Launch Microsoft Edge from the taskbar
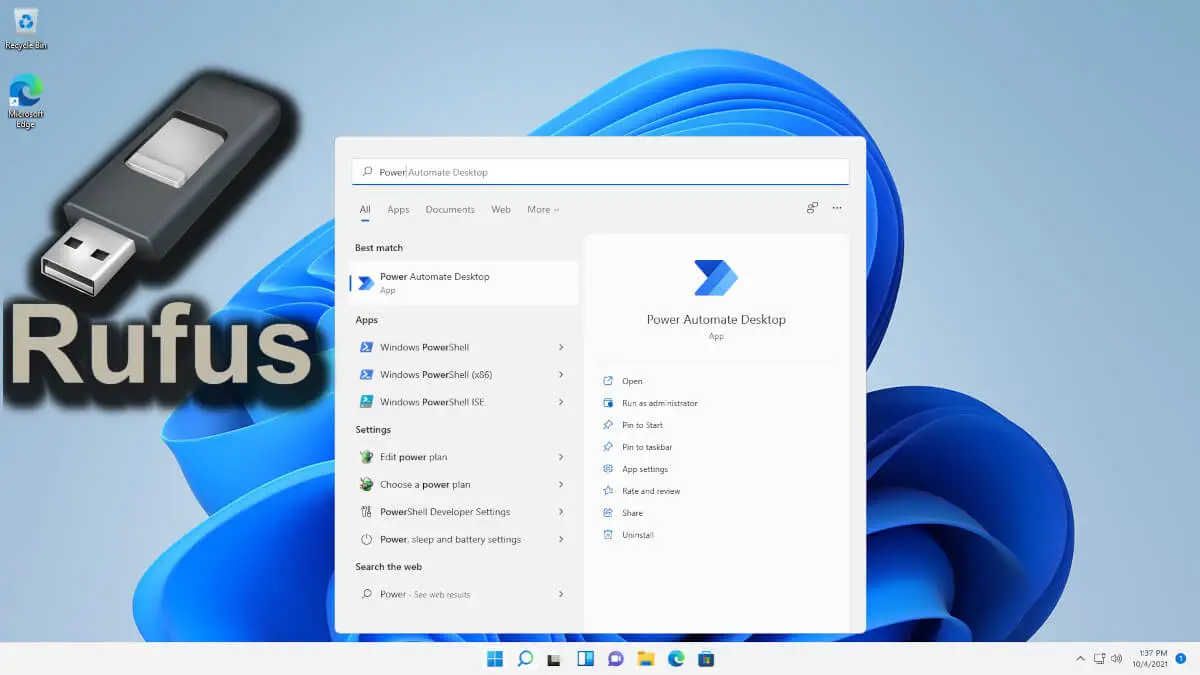 coord(675,659)
